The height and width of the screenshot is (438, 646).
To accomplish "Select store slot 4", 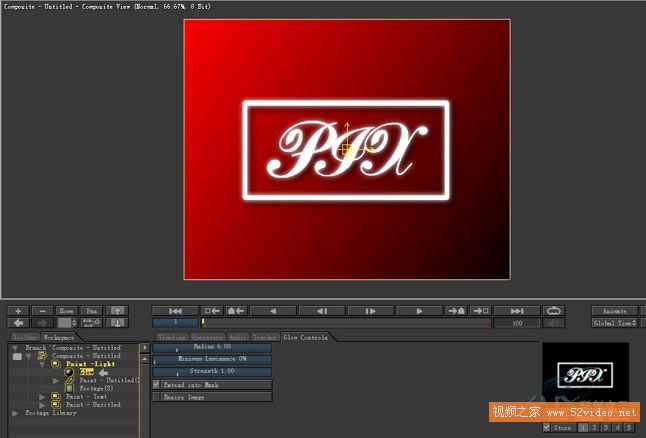I will [618, 428].
